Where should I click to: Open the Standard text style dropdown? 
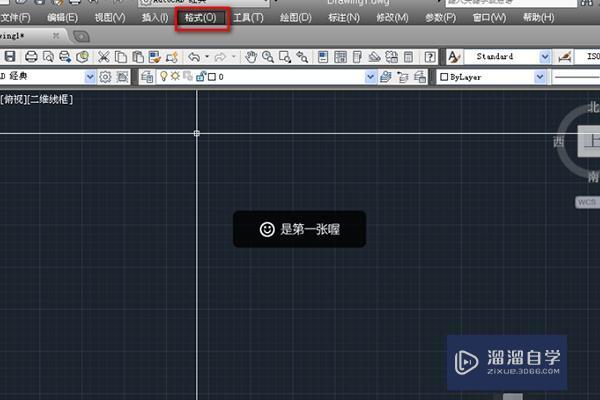pos(545,57)
